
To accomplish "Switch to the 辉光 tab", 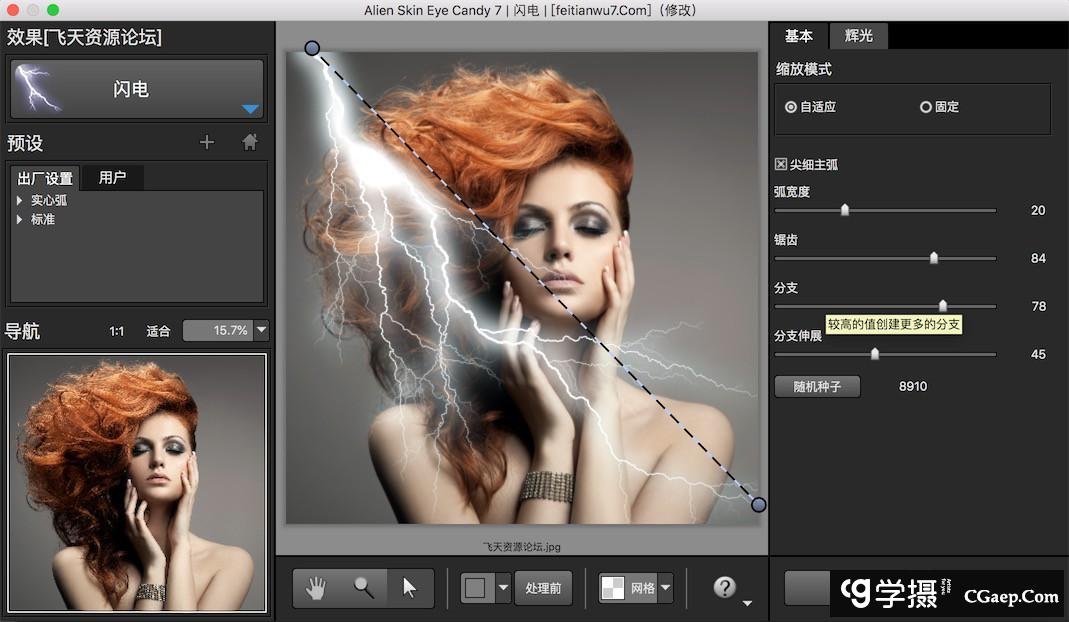I will click(x=858, y=36).
